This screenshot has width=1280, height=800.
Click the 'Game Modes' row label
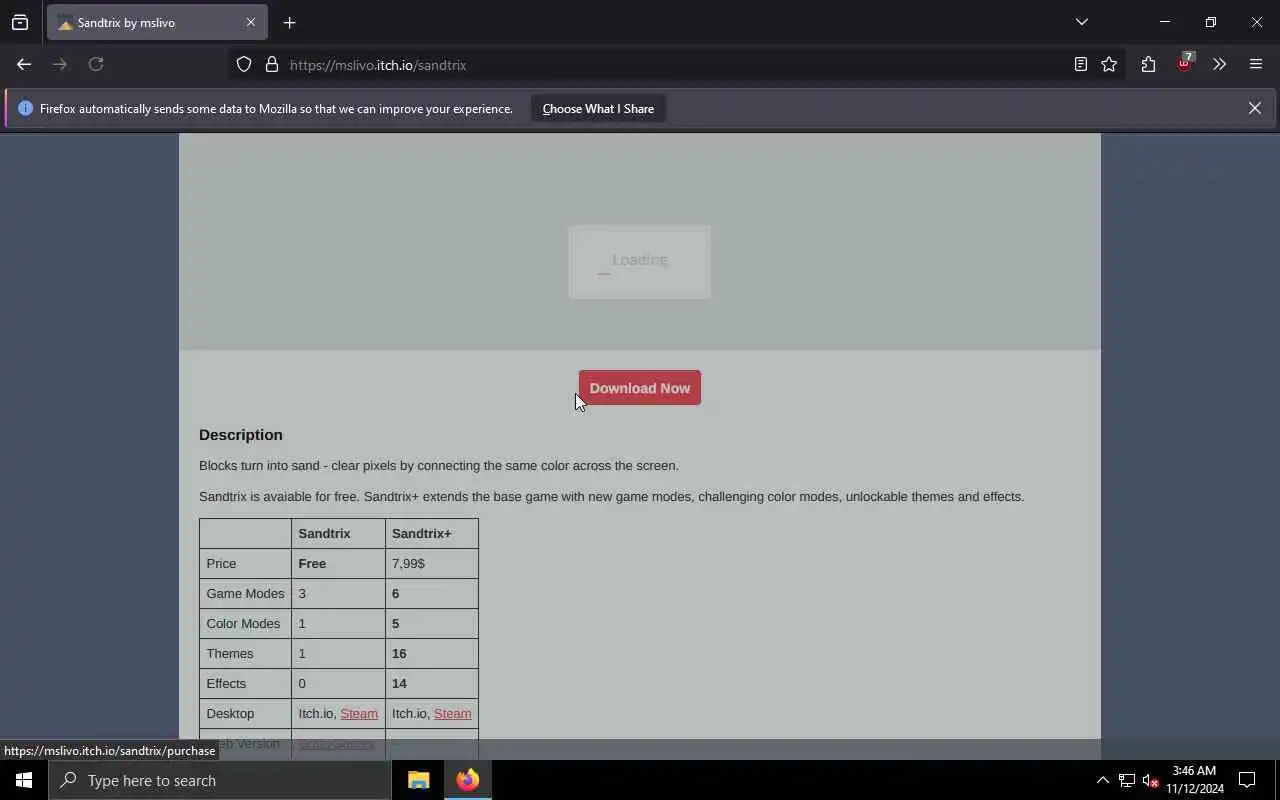pyautogui.click(x=245, y=593)
